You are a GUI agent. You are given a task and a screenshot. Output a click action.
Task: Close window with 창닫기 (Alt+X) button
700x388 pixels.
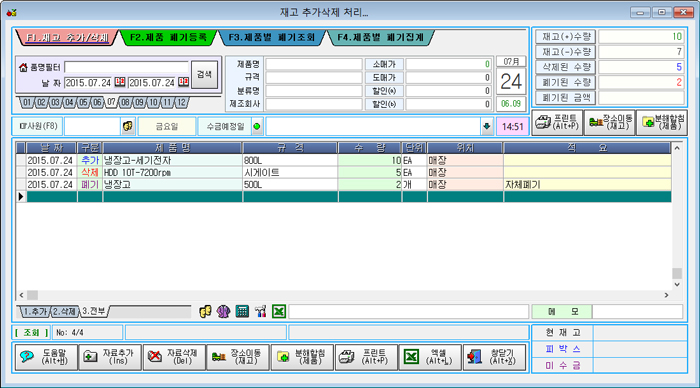point(494,357)
